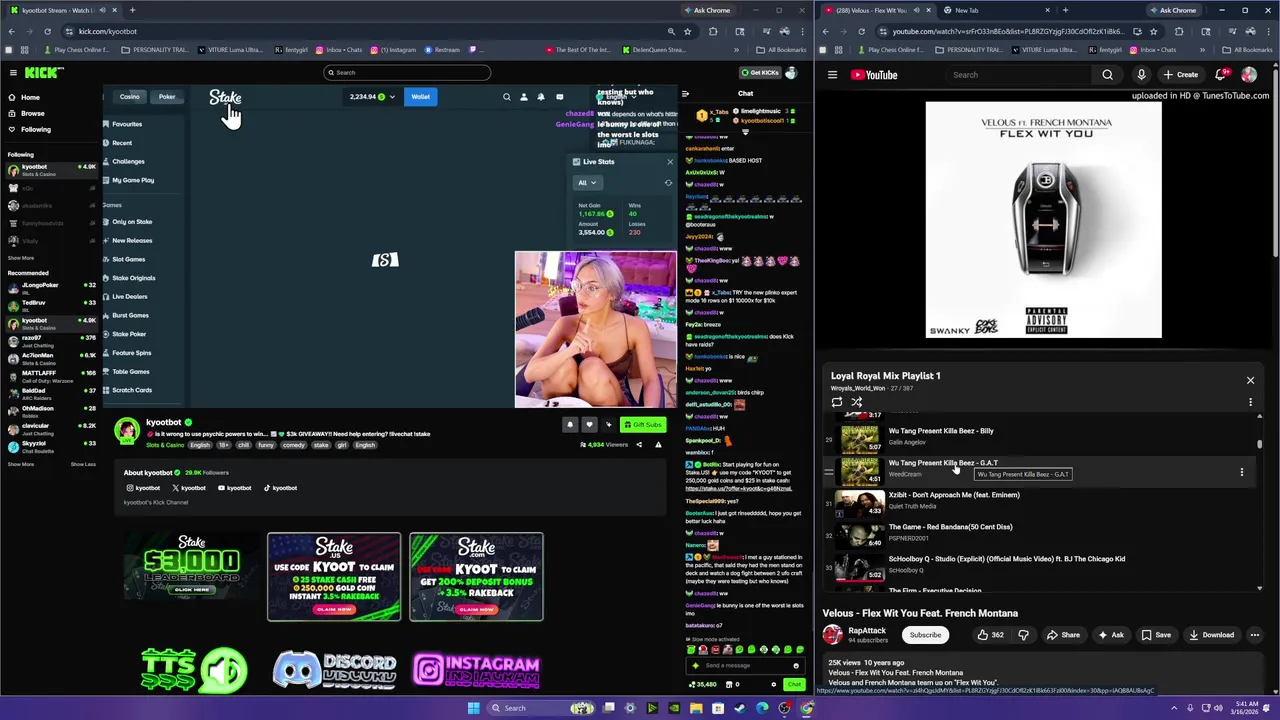Screen dimensions: 1280x720
Task: Open more actions menu beside Download
Action: [1255, 634]
